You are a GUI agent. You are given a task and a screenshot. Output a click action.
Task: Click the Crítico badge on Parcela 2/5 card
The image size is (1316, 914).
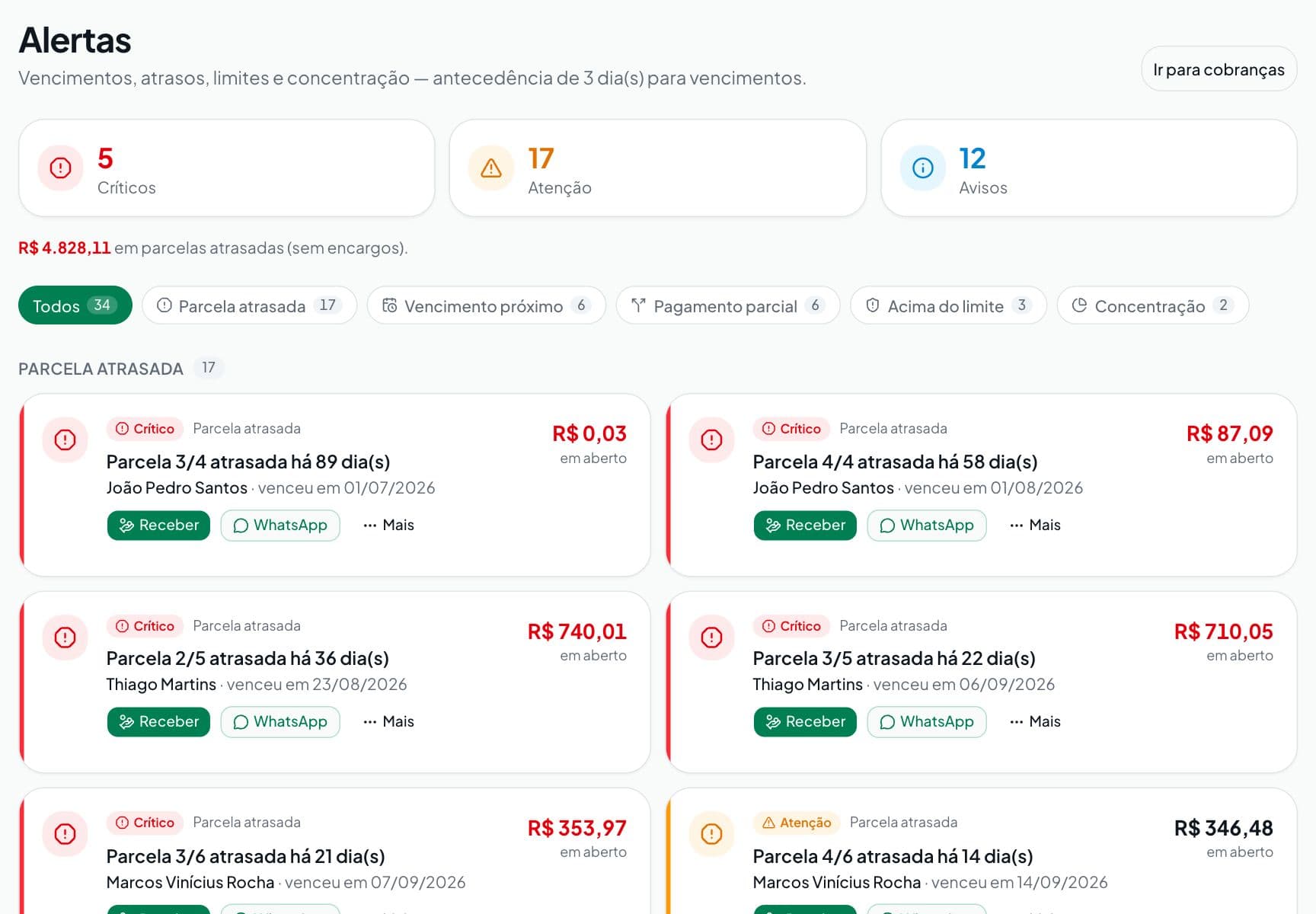point(145,626)
